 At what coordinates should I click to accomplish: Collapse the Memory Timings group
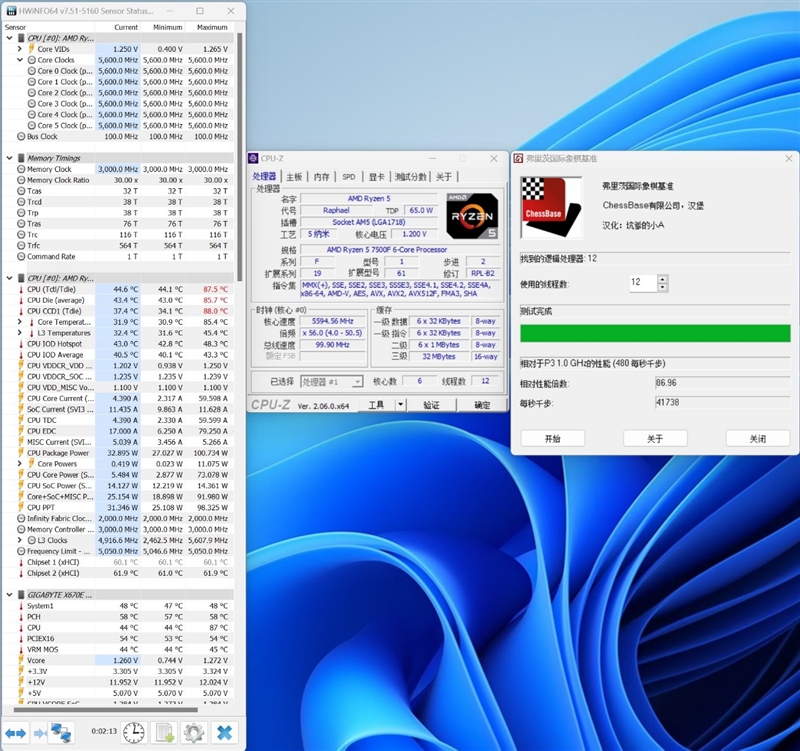tap(9, 158)
